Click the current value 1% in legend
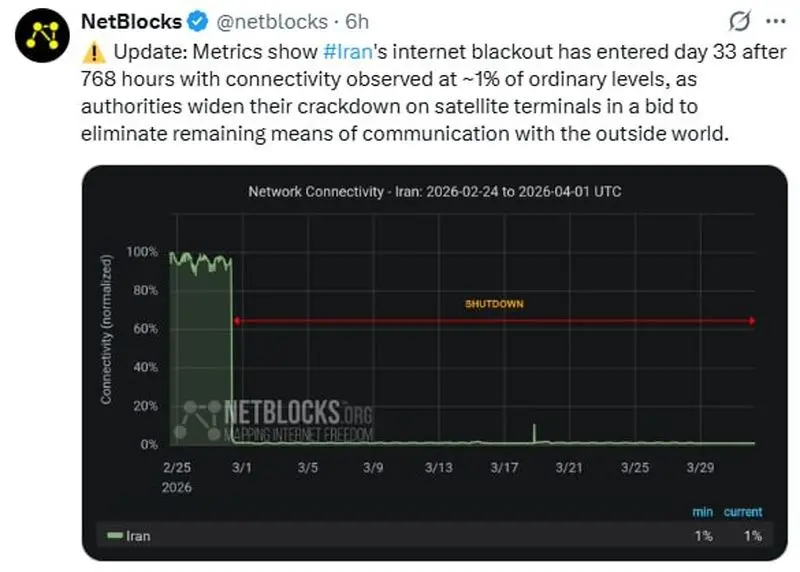Viewport: 800px width, 572px height. pos(751,536)
